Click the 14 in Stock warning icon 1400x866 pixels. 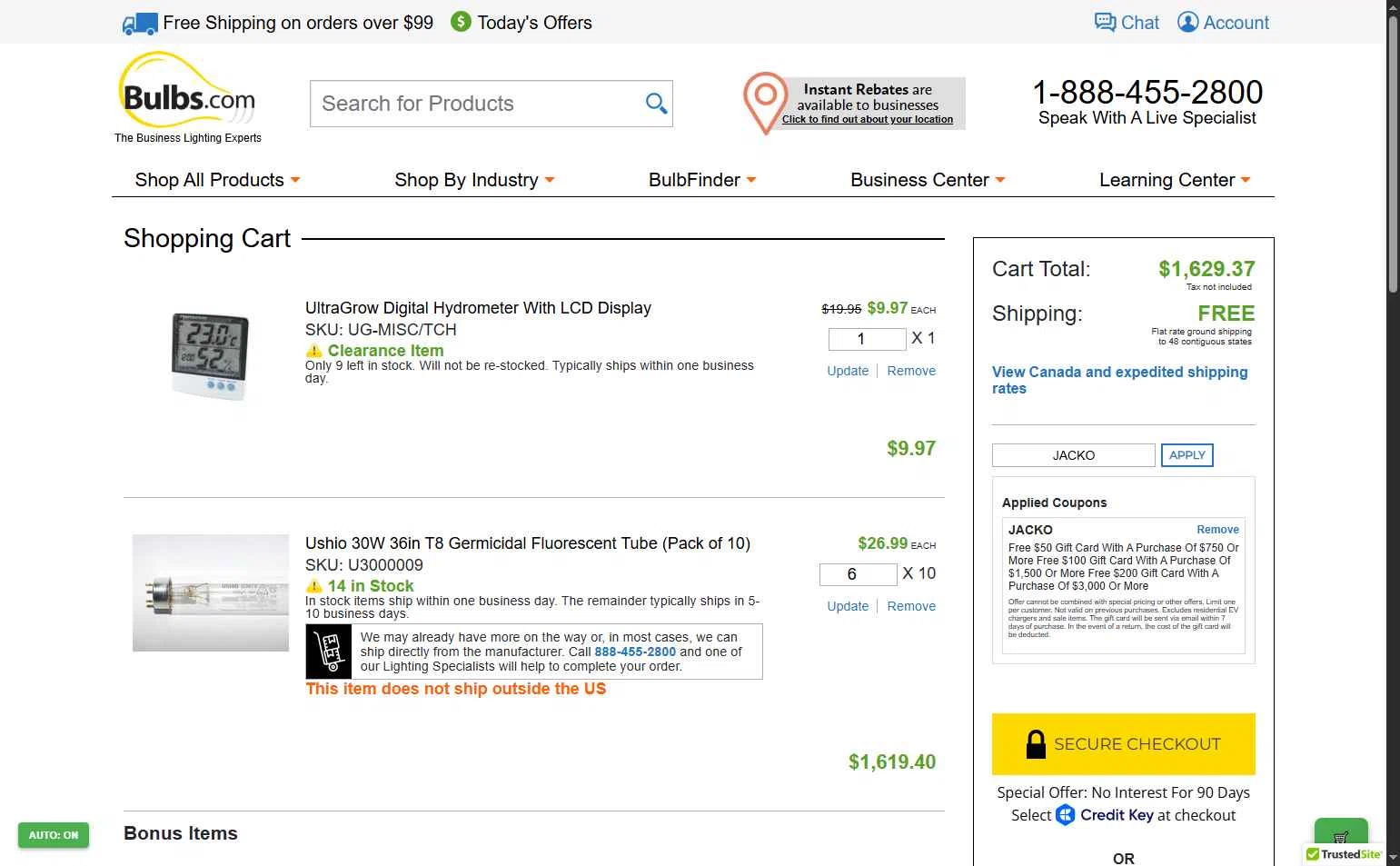(314, 586)
